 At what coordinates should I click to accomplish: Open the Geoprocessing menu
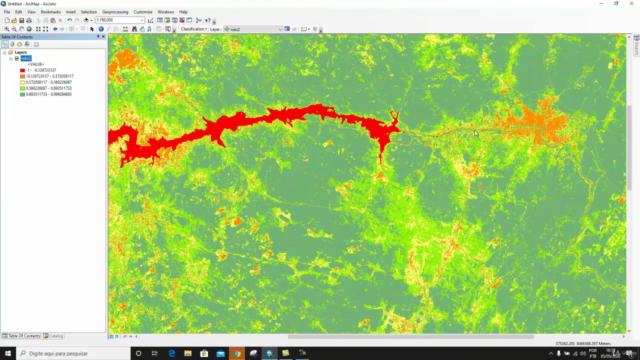coord(115,12)
